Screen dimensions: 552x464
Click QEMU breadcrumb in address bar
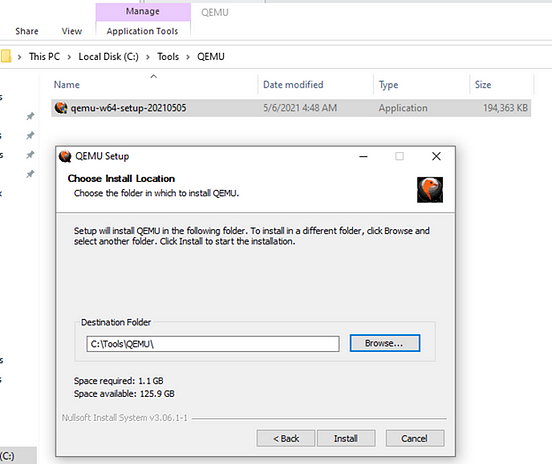point(211,57)
